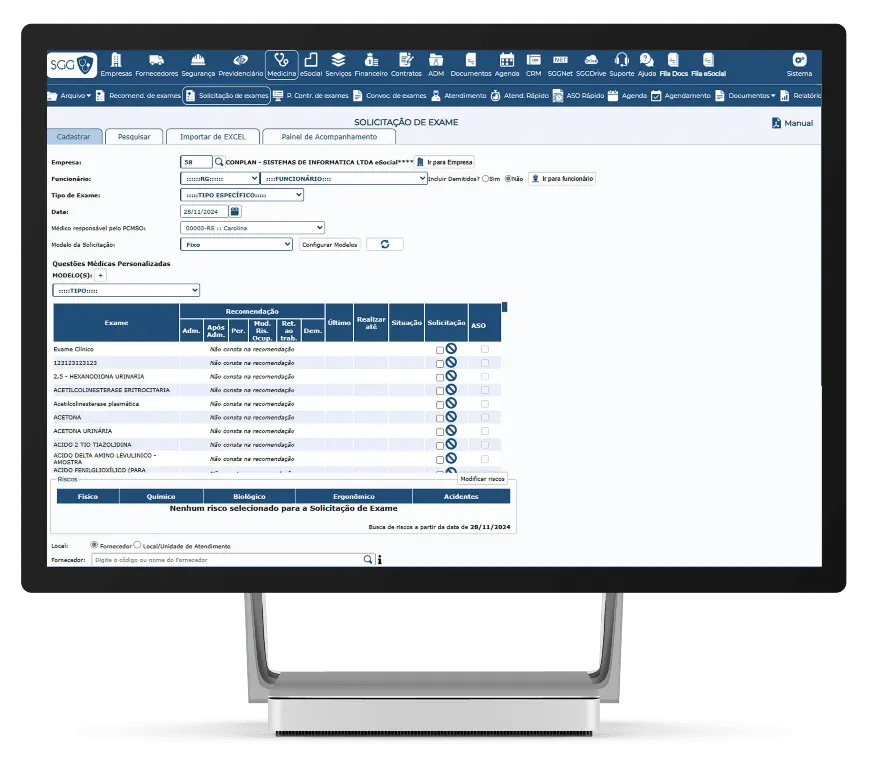Click the Fornecedor search input field
Screen dimensions: 874x784
(x=232, y=559)
